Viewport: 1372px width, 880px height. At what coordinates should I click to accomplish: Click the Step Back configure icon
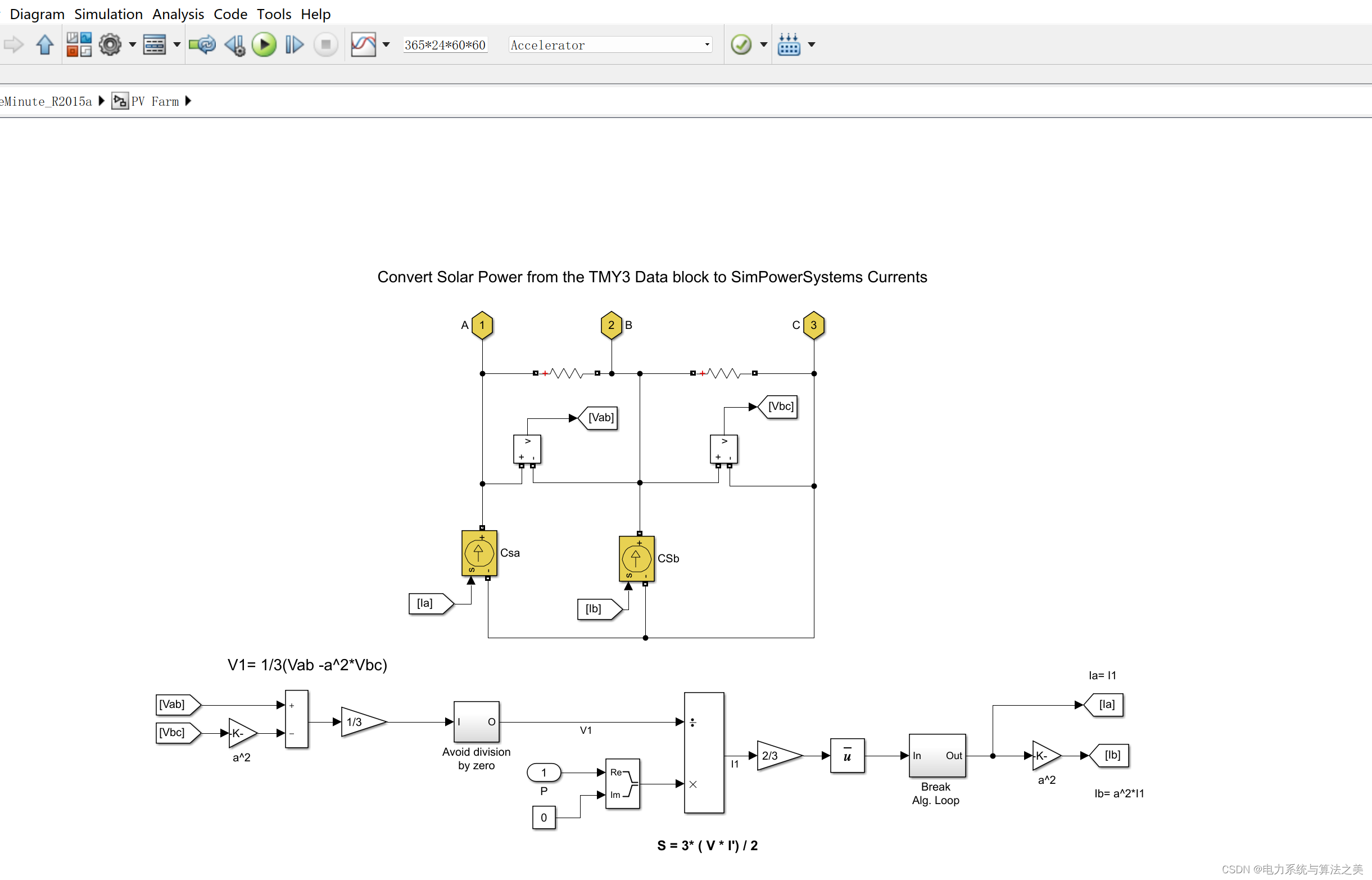(234, 44)
